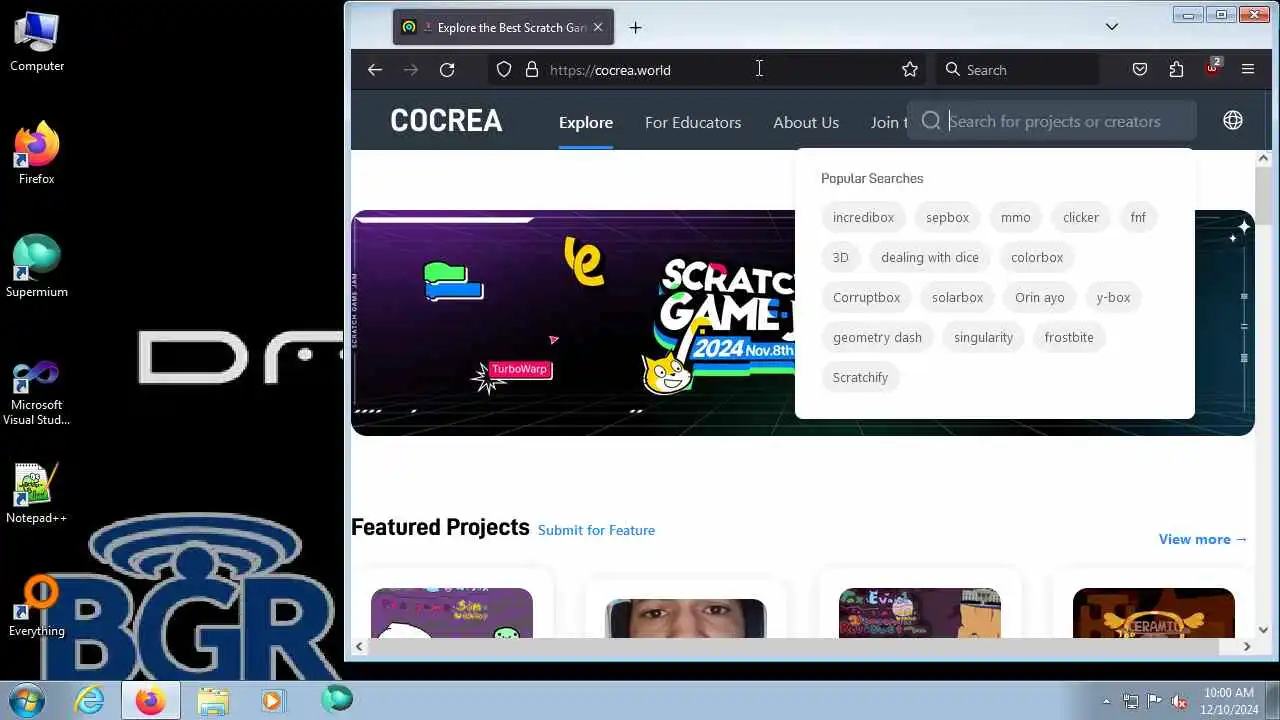This screenshot has height=720, width=1280.
Task: Click the COCREA logo
Action: tap(446, 121)
